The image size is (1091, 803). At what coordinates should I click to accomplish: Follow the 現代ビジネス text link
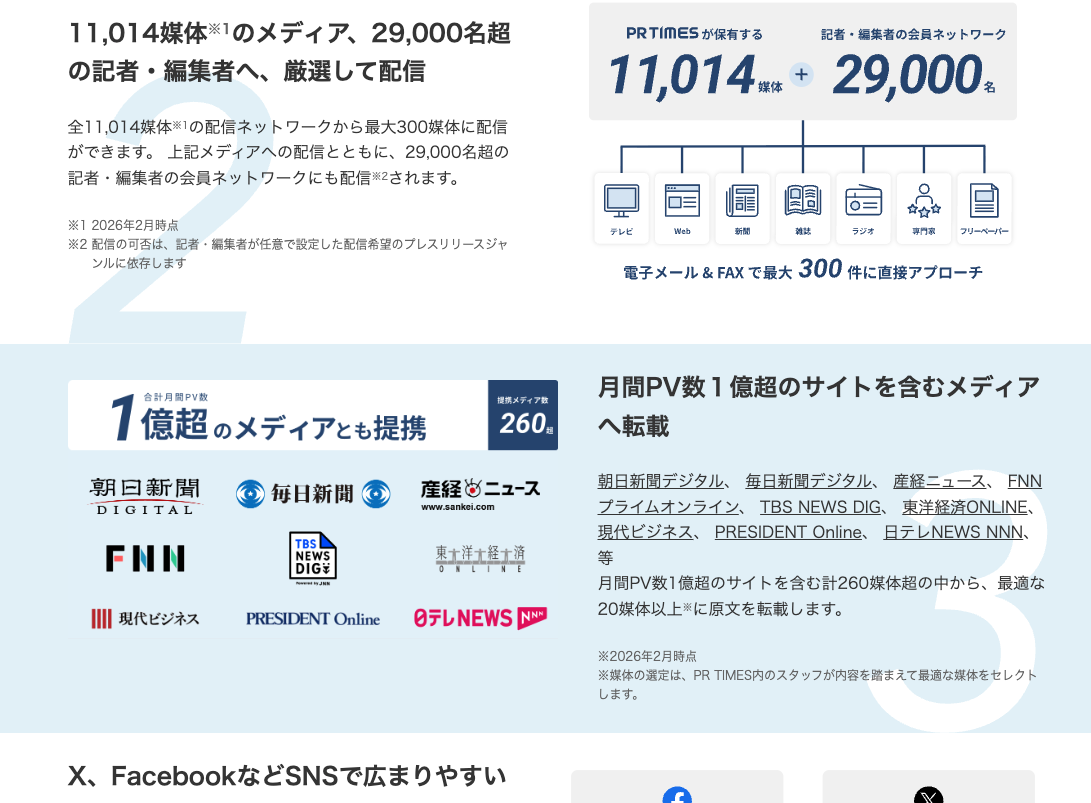[x=645, y=532]
